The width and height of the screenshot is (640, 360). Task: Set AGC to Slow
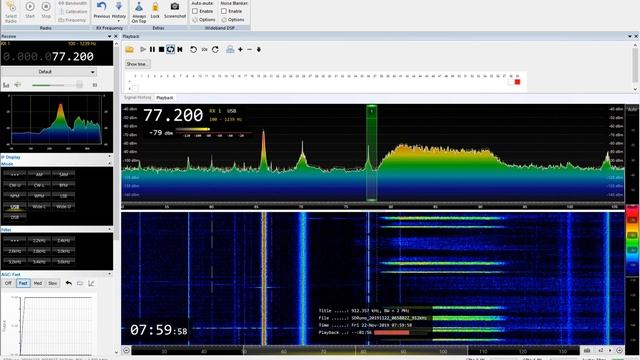point(53,283)
